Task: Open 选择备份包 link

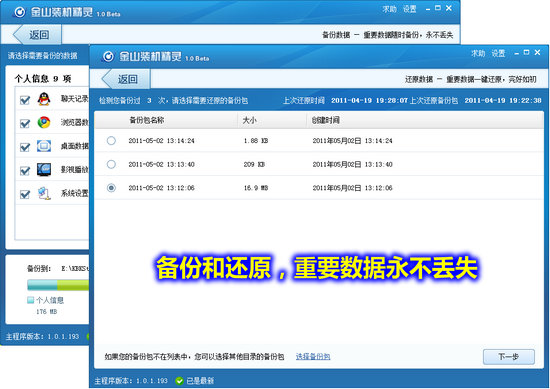Action: [313, 357]
